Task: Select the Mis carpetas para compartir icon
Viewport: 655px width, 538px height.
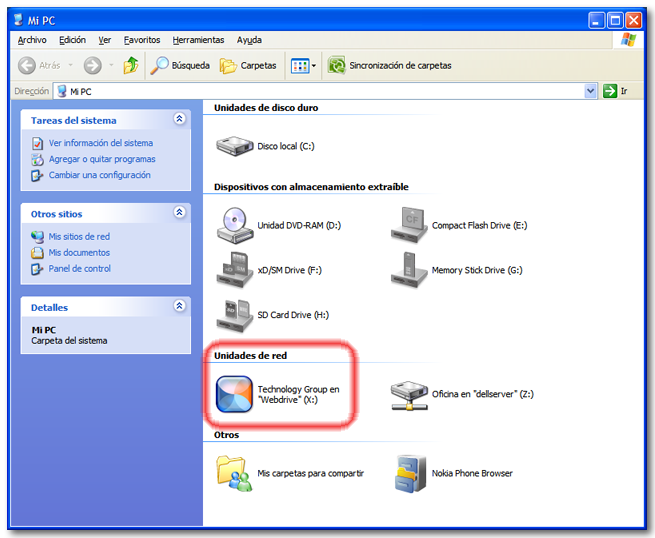Action: [x=235, y=473]
